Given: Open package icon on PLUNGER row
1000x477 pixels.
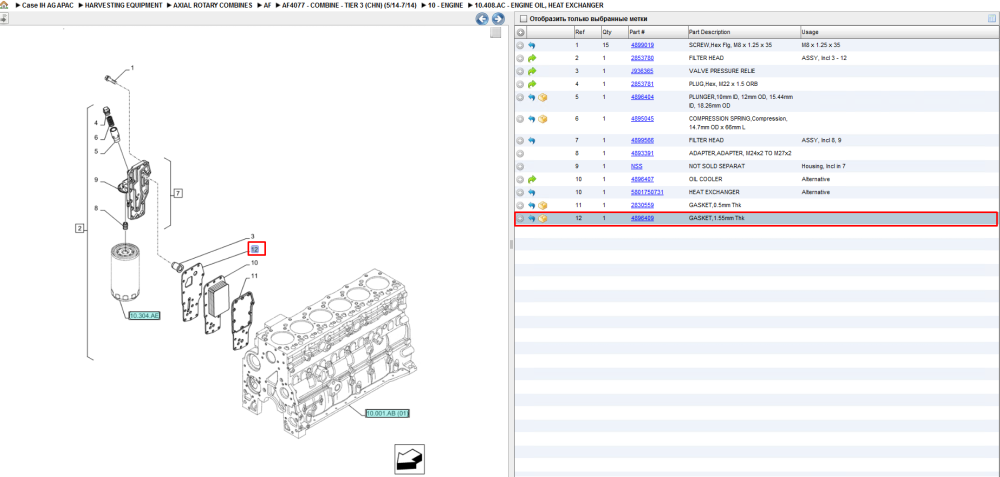Looking at the screenshot, I should pyautogui.click(x=543, y=98).
